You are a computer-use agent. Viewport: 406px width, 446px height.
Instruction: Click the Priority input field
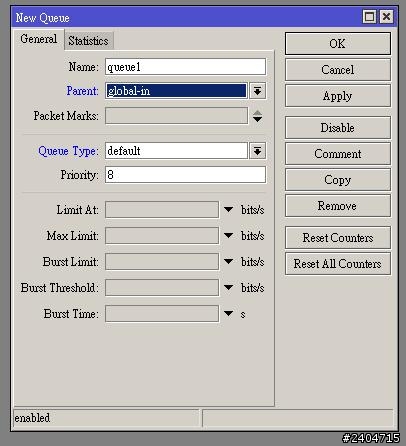click(185, 175)
